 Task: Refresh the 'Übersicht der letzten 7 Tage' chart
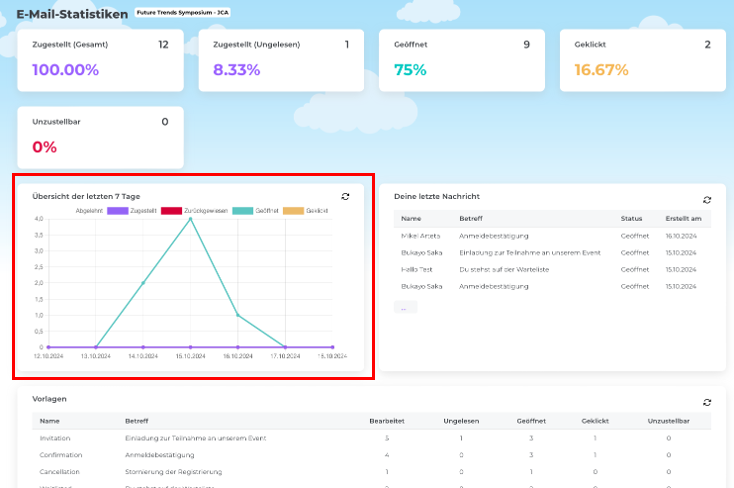tap(345, 196)
